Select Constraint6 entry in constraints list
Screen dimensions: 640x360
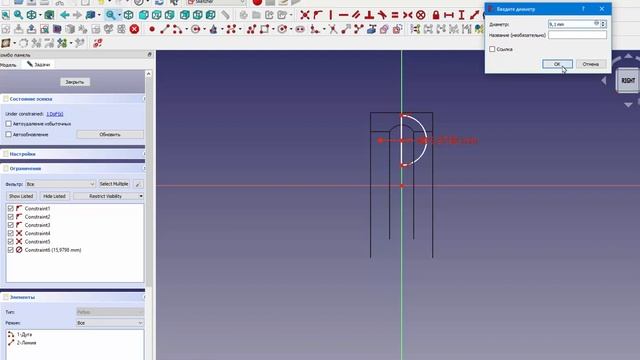tap(53, 250)
